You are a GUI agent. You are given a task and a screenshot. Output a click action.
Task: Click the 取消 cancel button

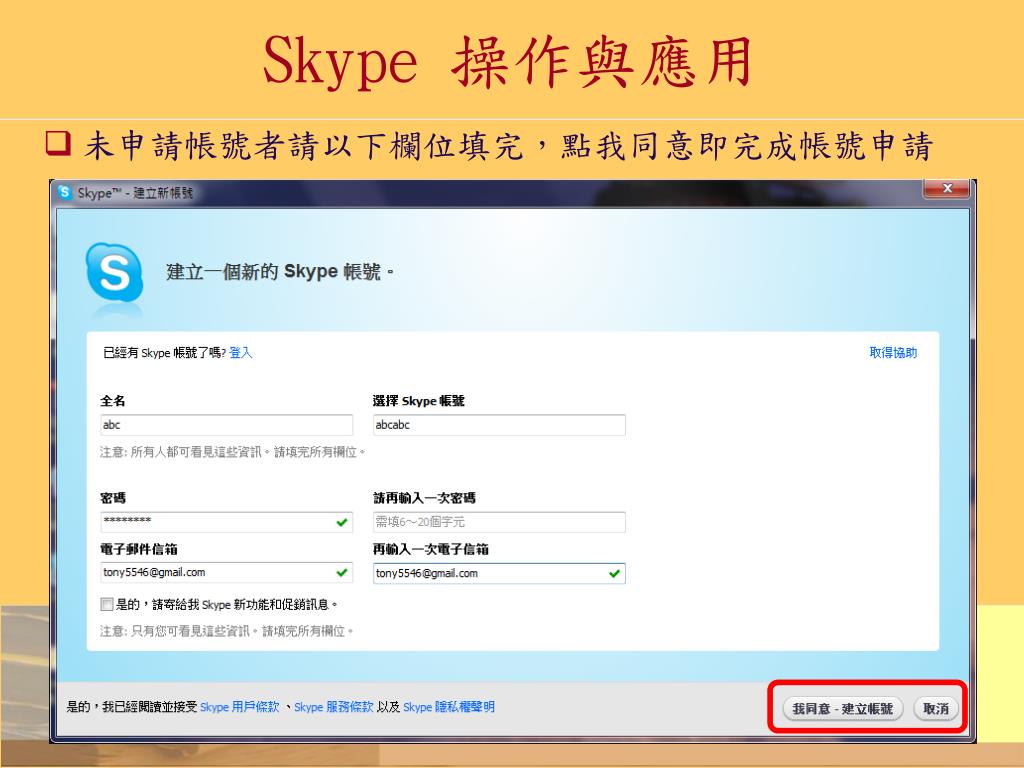point(935,709)
